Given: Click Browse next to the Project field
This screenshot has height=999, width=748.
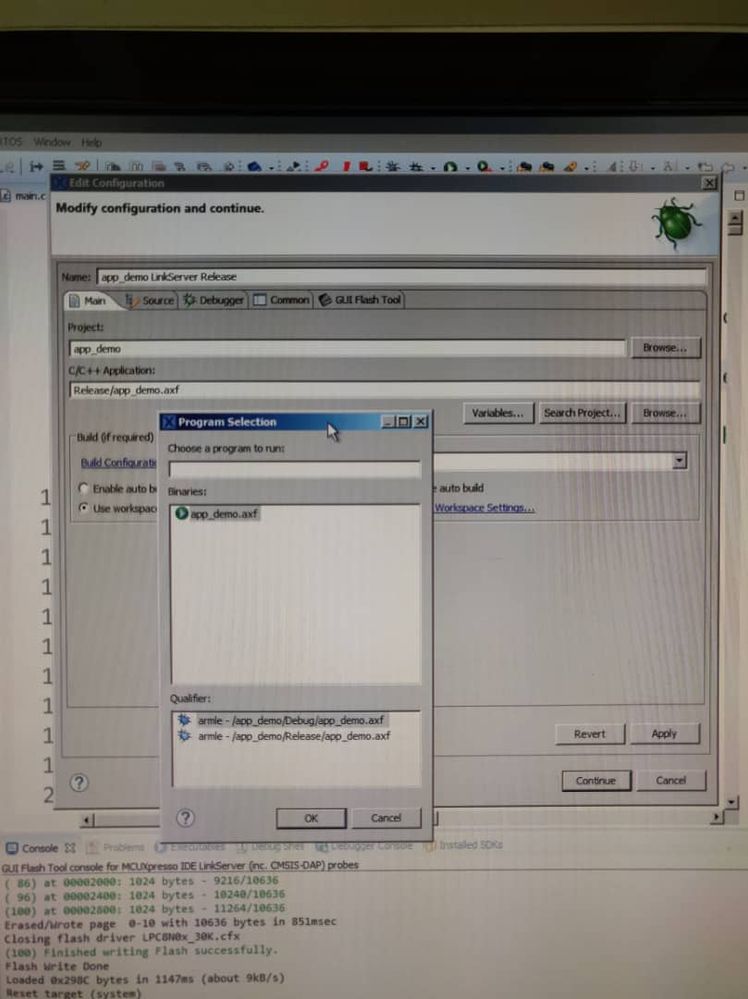Looking at the screenshot, I should tap(665, 347).
